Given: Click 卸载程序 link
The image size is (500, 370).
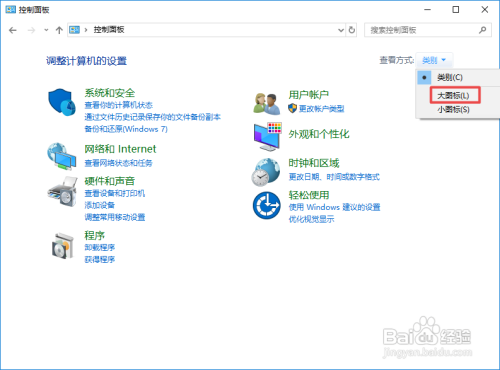Looking at the screenshot, I should (99, 247).
